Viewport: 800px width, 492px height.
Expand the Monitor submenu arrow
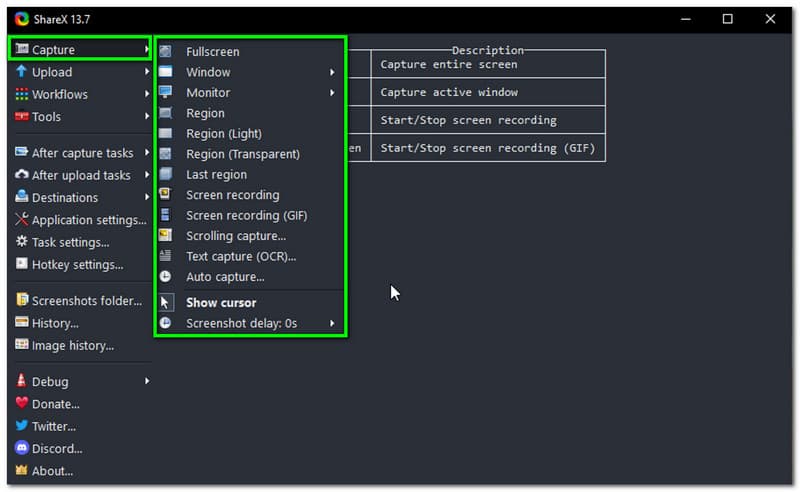332,93
